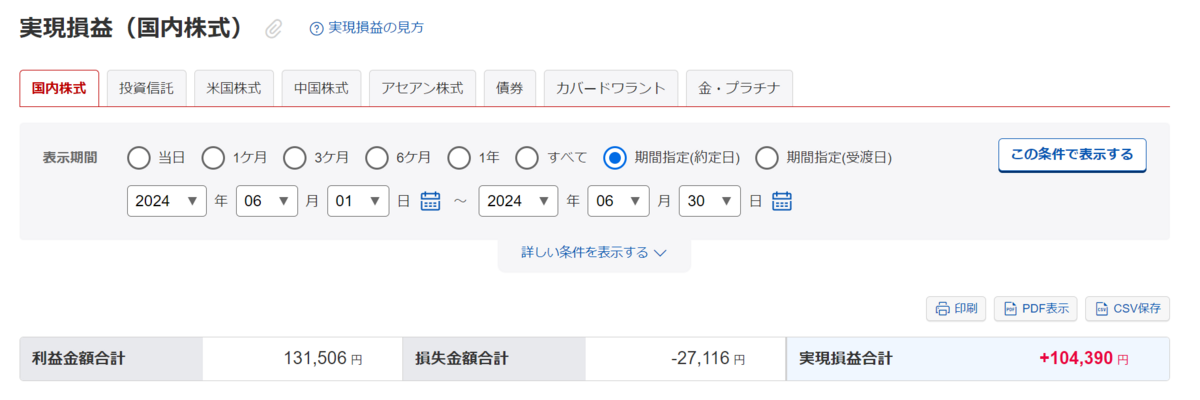Viewport: 1200px width, 400px height.
Task: Click the paperclip icon beside the title
Action: (273, 29)
